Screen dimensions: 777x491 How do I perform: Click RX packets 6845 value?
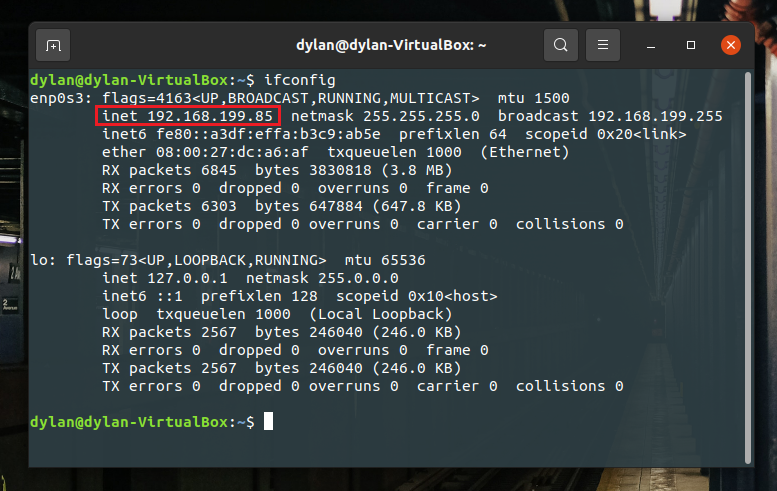tap(219, 170)
